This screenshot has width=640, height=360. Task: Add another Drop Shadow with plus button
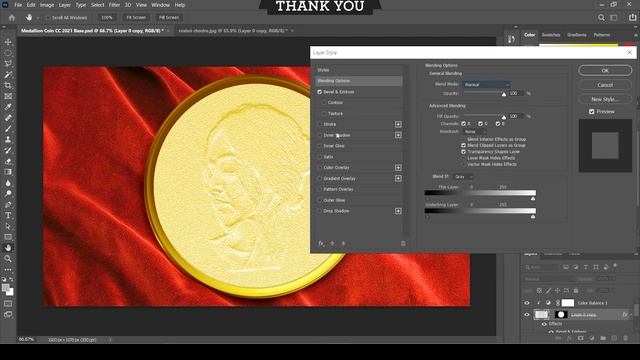398,211
